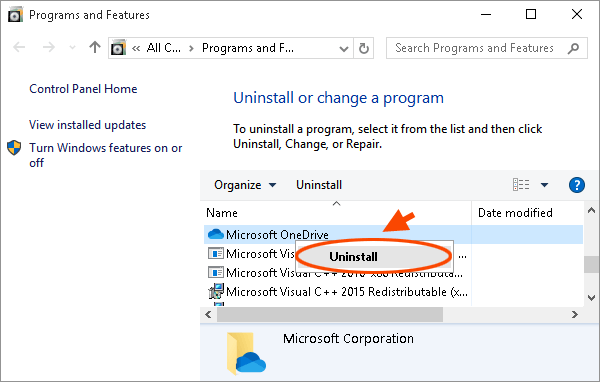Click the vertical scrollbar thumb
Image resolution: width=600 pixels, height=382 pixels.
[x=592, y=264]
